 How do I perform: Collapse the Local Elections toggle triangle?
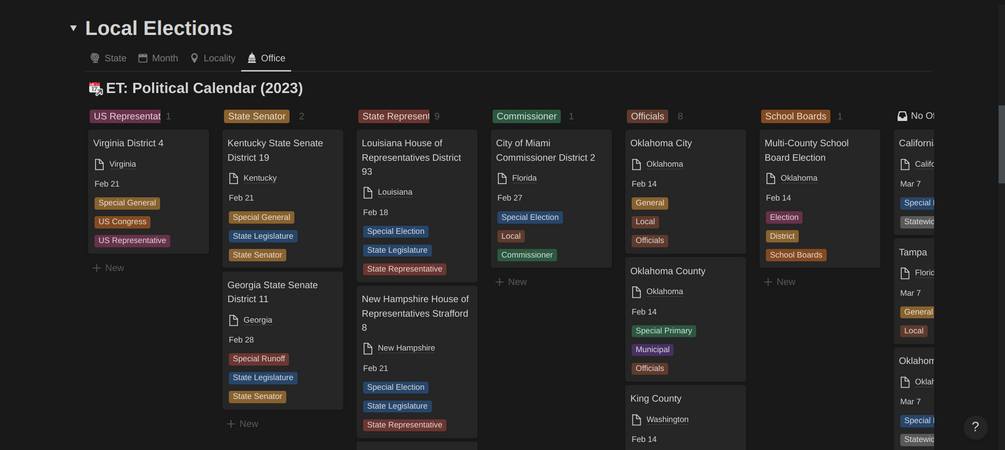point(73,28)
